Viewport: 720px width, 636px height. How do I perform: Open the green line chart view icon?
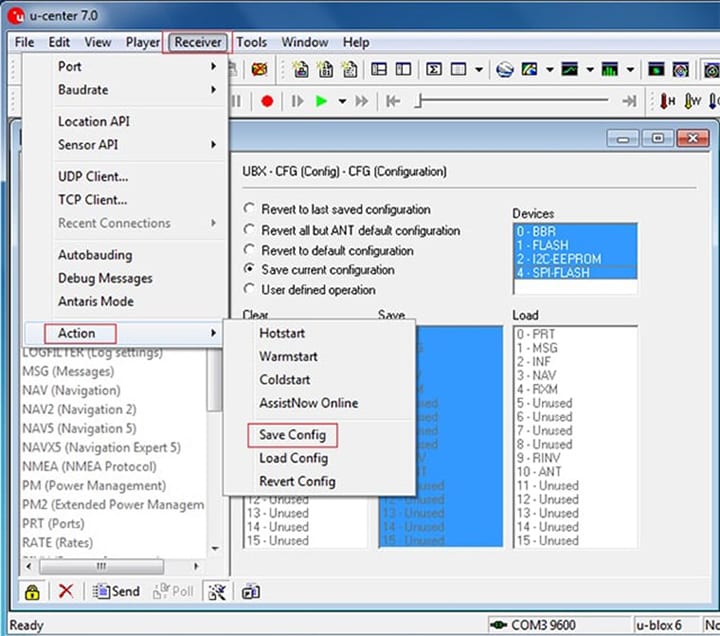click(x=569, y=69)
